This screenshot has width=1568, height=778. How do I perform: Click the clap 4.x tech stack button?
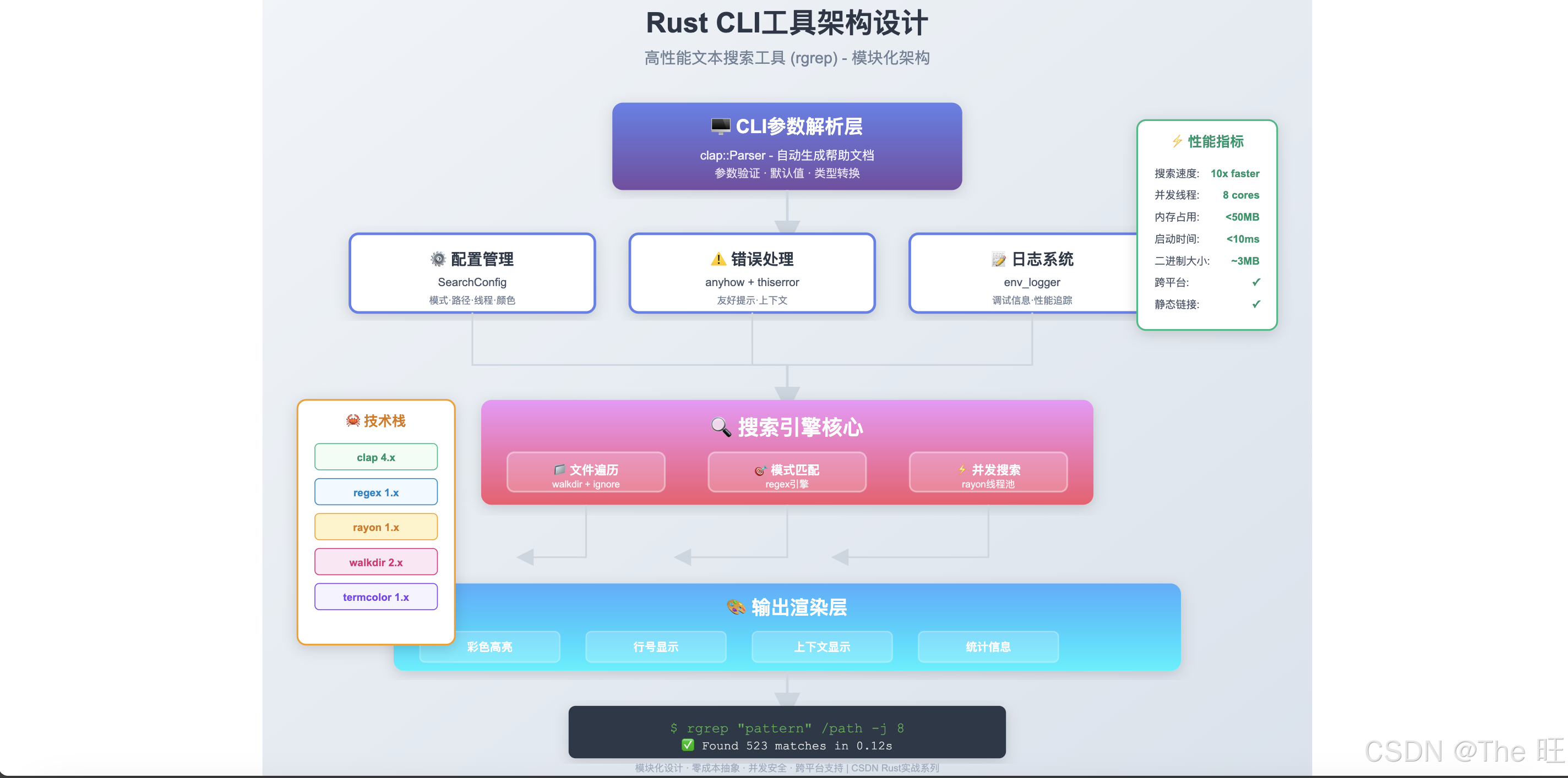(x=375, y=457)
